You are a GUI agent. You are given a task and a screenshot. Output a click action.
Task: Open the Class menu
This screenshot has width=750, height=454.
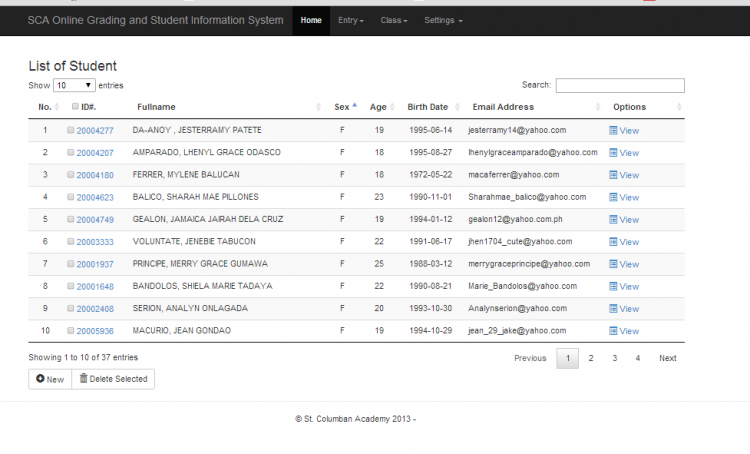[x=393, y=20]
